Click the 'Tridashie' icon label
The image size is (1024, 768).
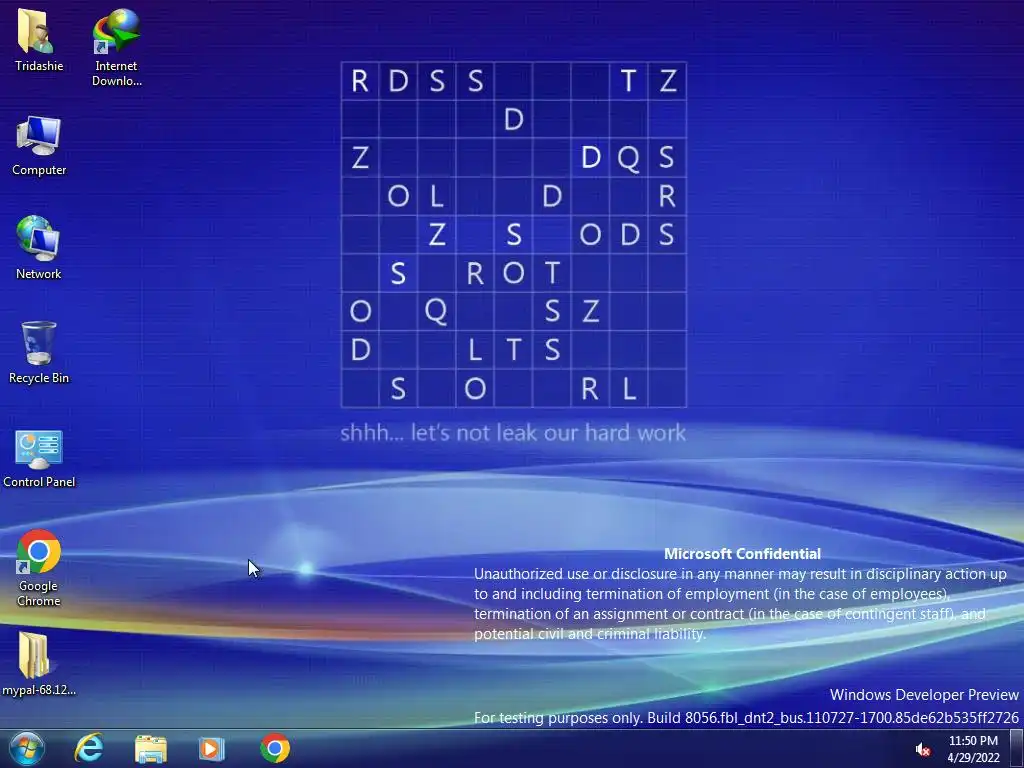(x=39, y=66)
